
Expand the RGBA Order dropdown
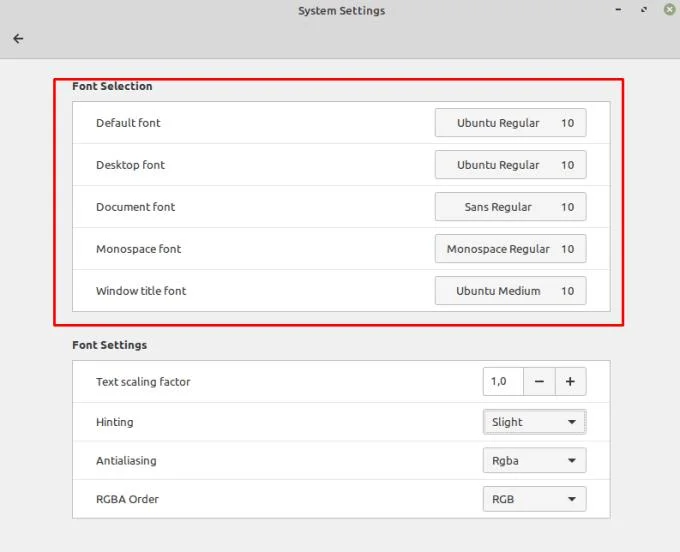[x=534, y=499]
